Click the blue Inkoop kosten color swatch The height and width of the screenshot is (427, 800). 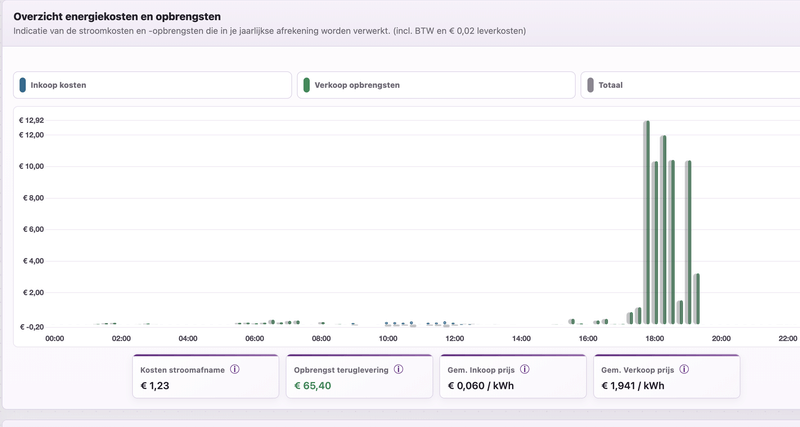pos(22,85)
